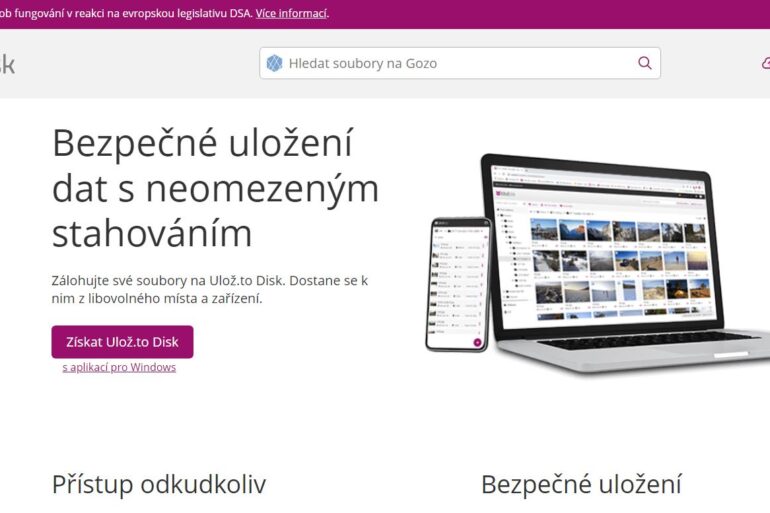Click the 'Bezpečné uložení dat' main heading
770x513 pixels.
215,188
